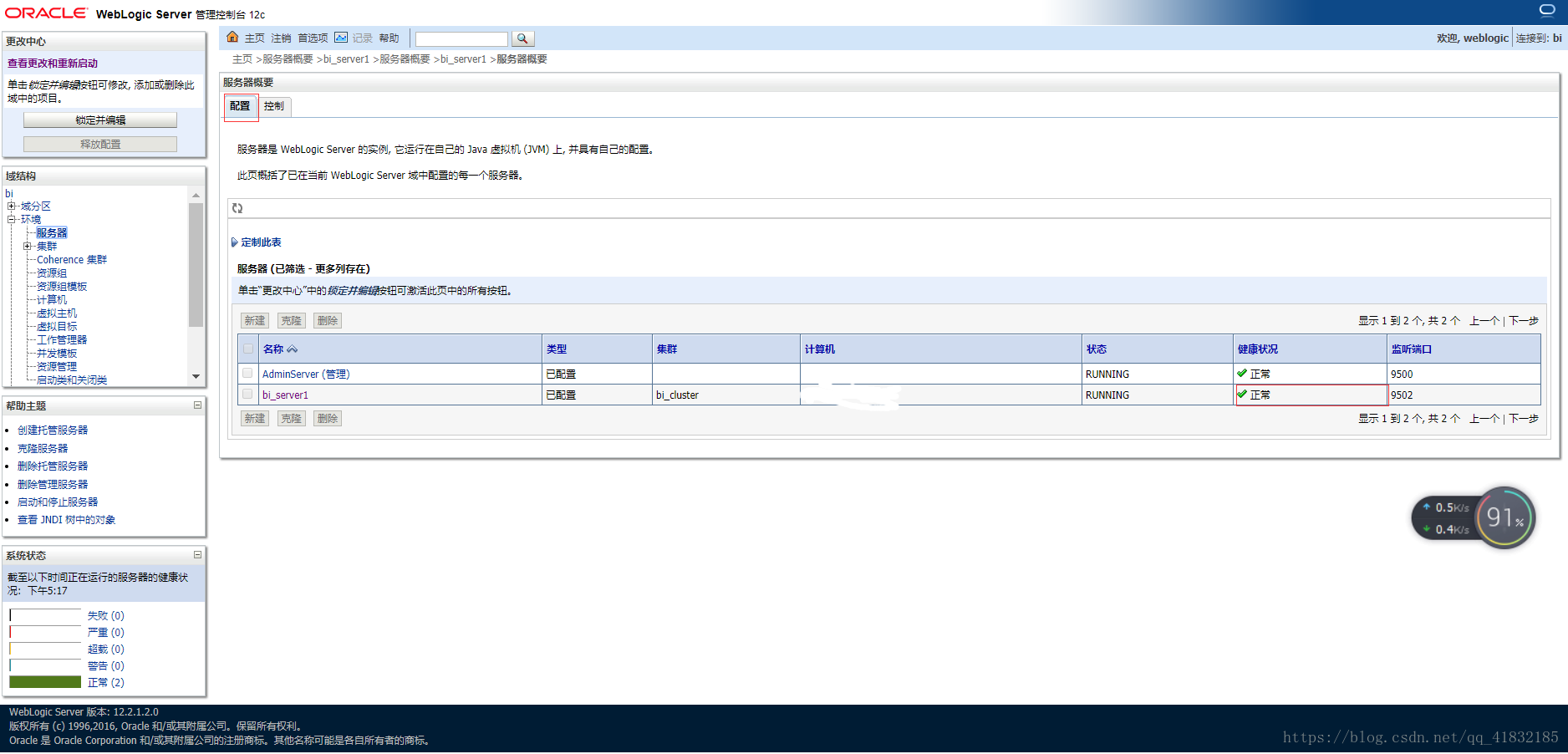The width and height of the screenshot is (1568, 754).
Task: Check the bi_server1 row checkbox
Action: pos(247,395)
